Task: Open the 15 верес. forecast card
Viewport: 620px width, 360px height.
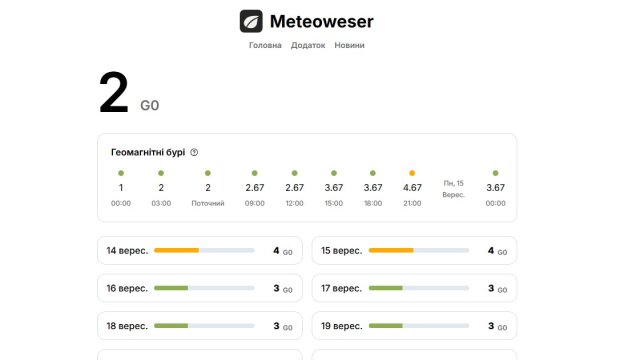Action: 414,250
